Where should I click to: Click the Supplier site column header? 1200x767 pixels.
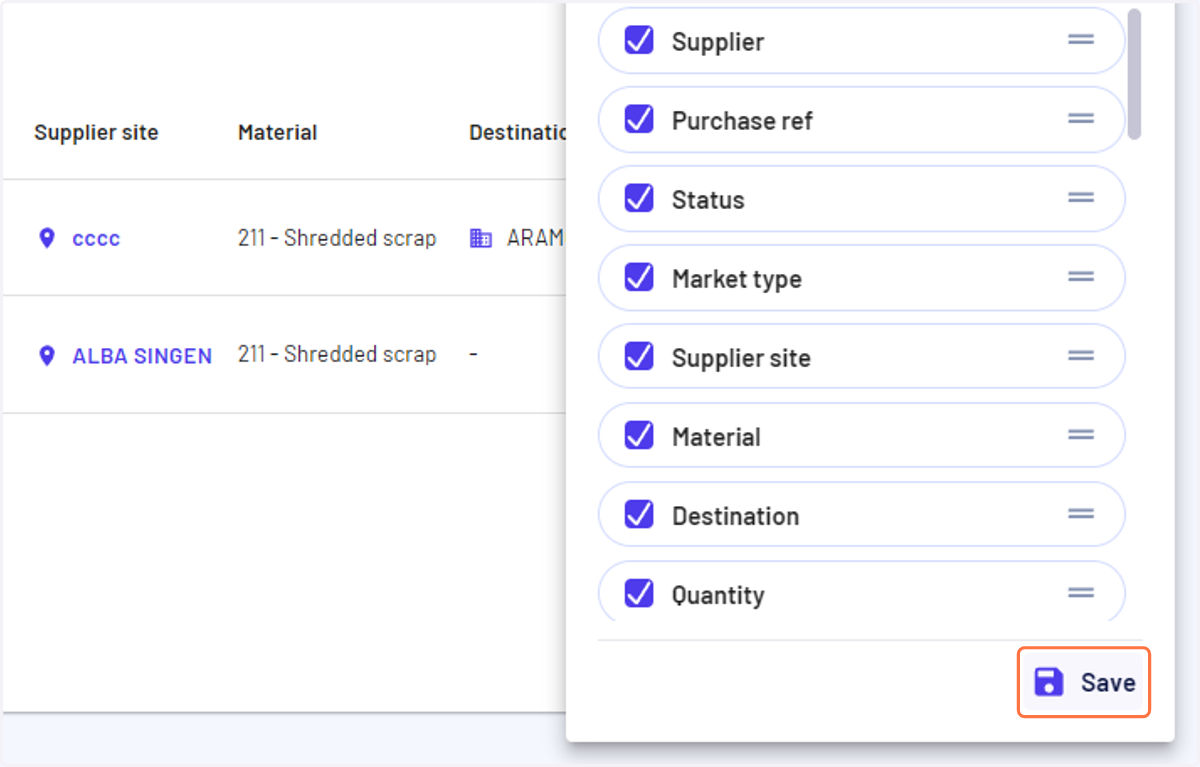click(96, 133)
